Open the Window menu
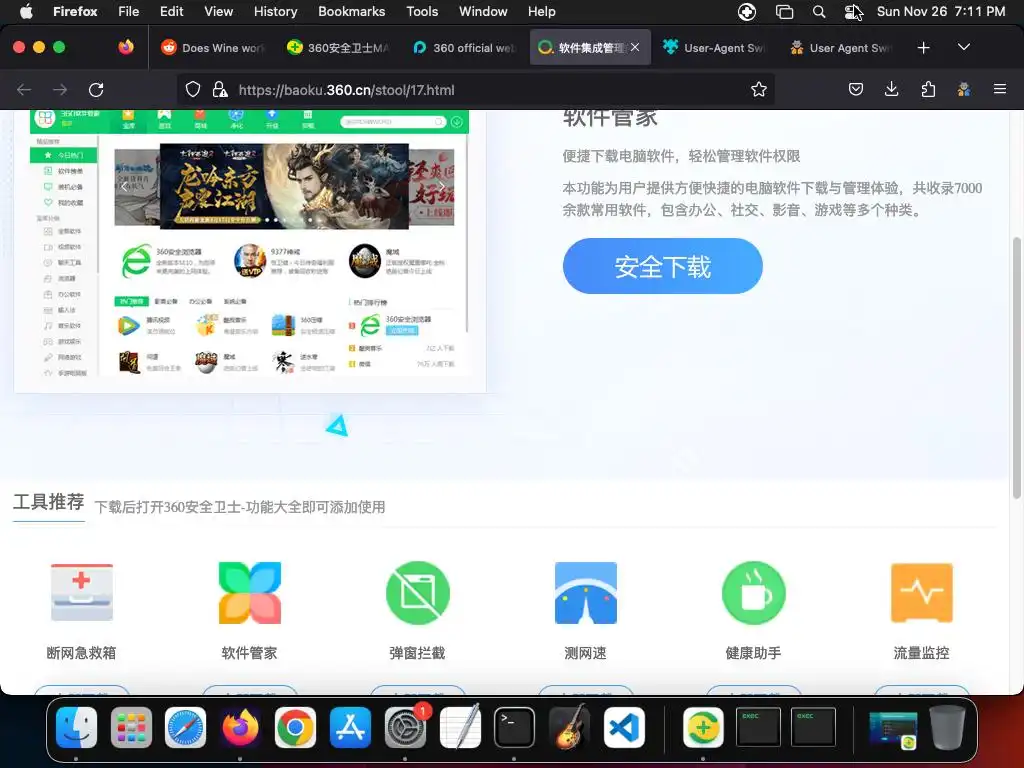 point(483,11)
